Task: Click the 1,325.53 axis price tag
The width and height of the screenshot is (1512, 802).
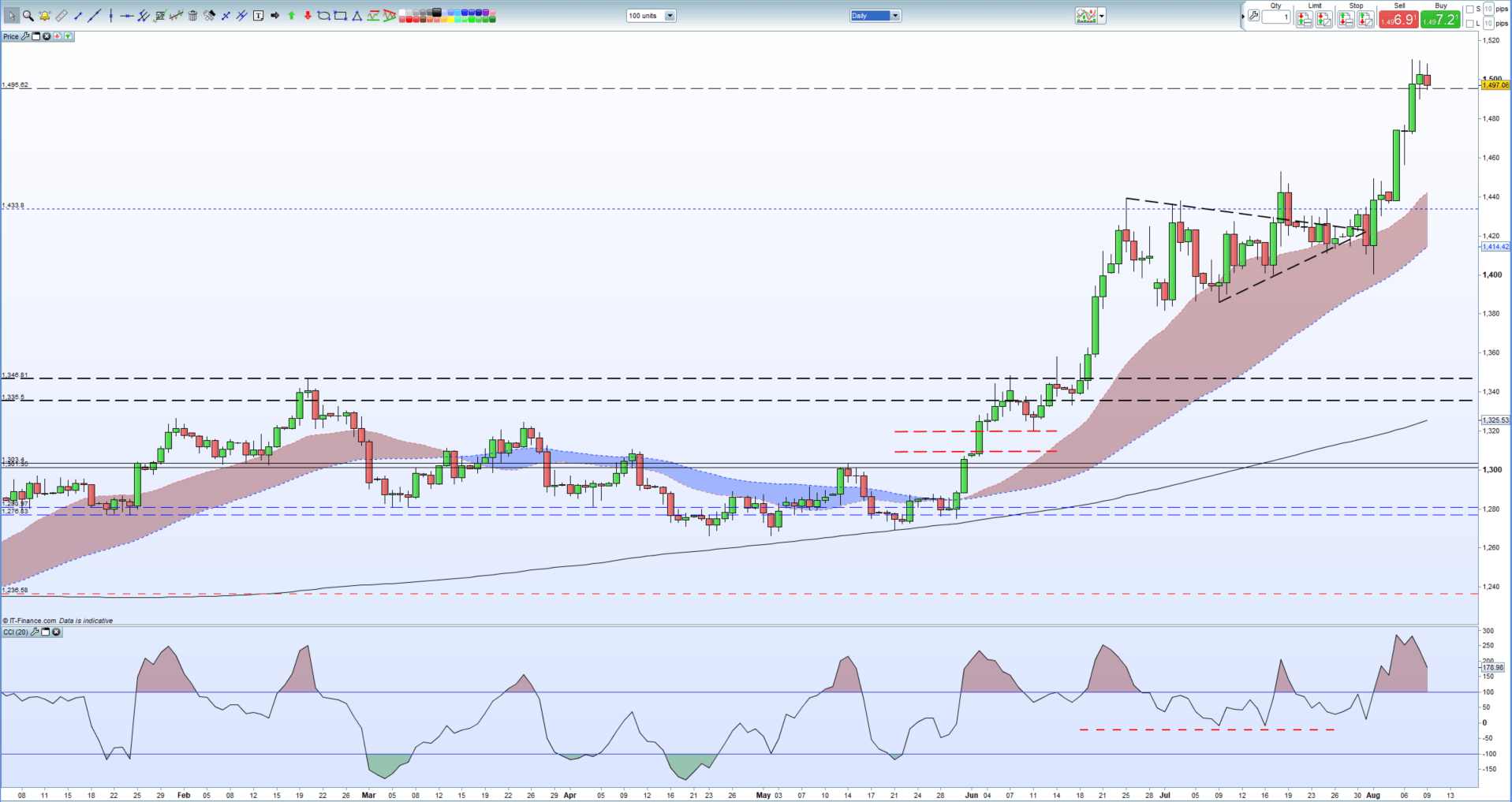Action: click(1495, 420)
